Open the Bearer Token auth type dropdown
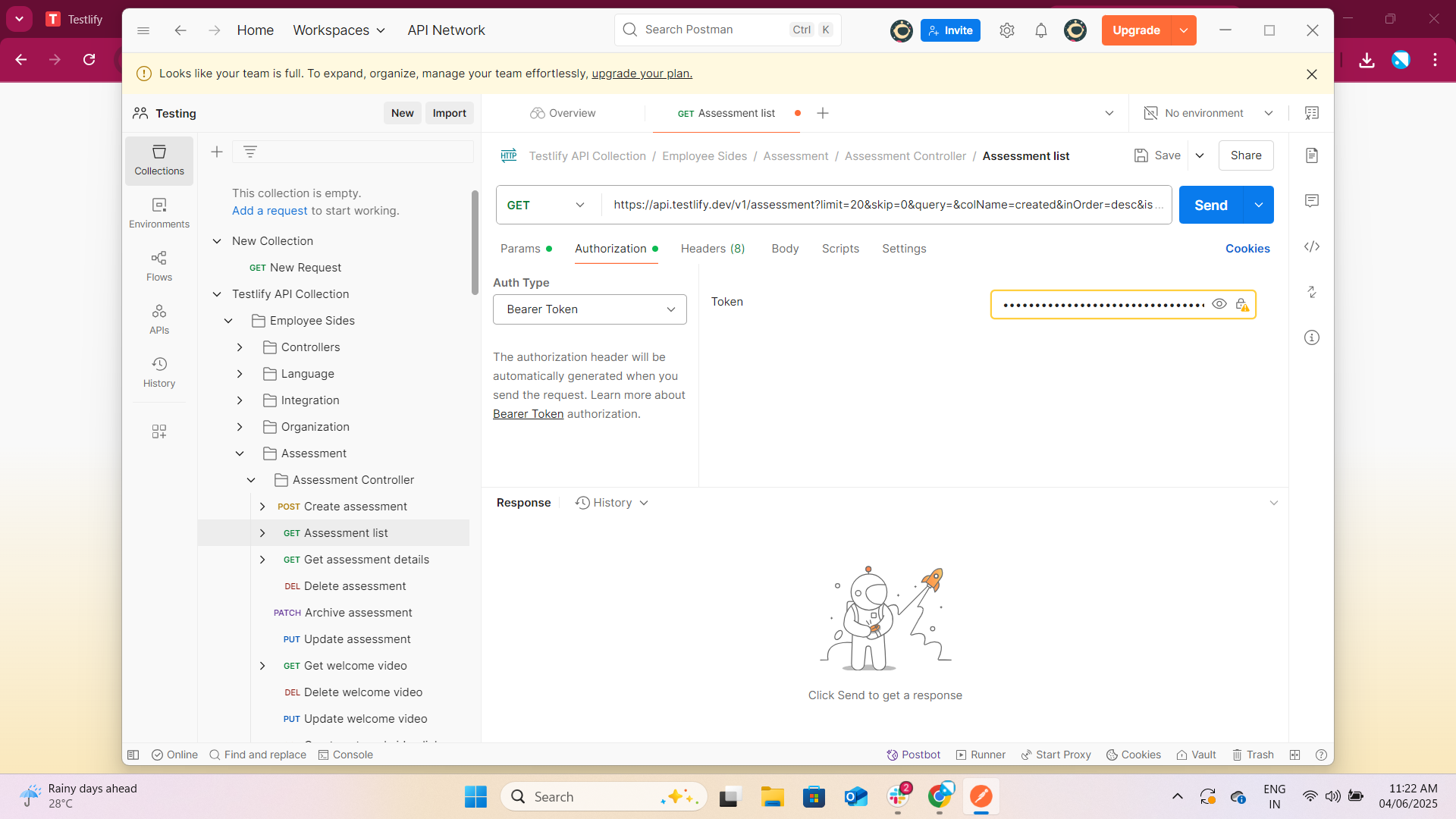Image resolution: width=1456 pixels, height=819 pixels. pyautogui.click(x=590, y=309)
